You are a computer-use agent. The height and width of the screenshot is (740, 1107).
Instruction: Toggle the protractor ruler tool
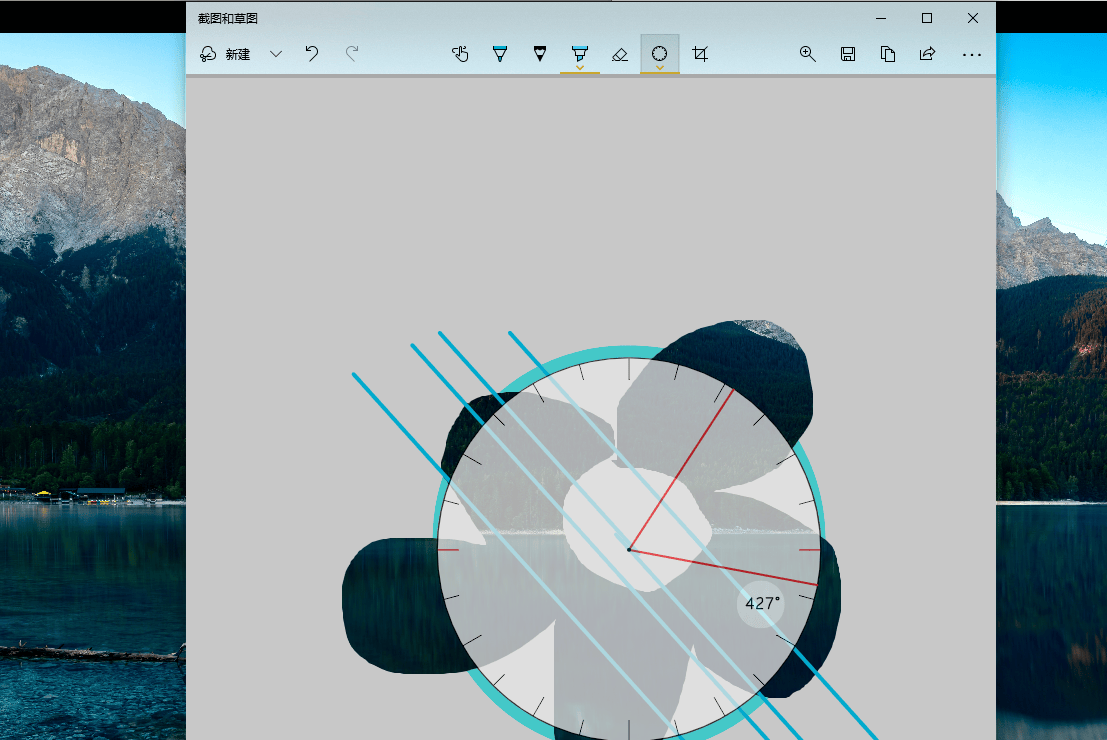pyautogui.click(x=660, y=54)
